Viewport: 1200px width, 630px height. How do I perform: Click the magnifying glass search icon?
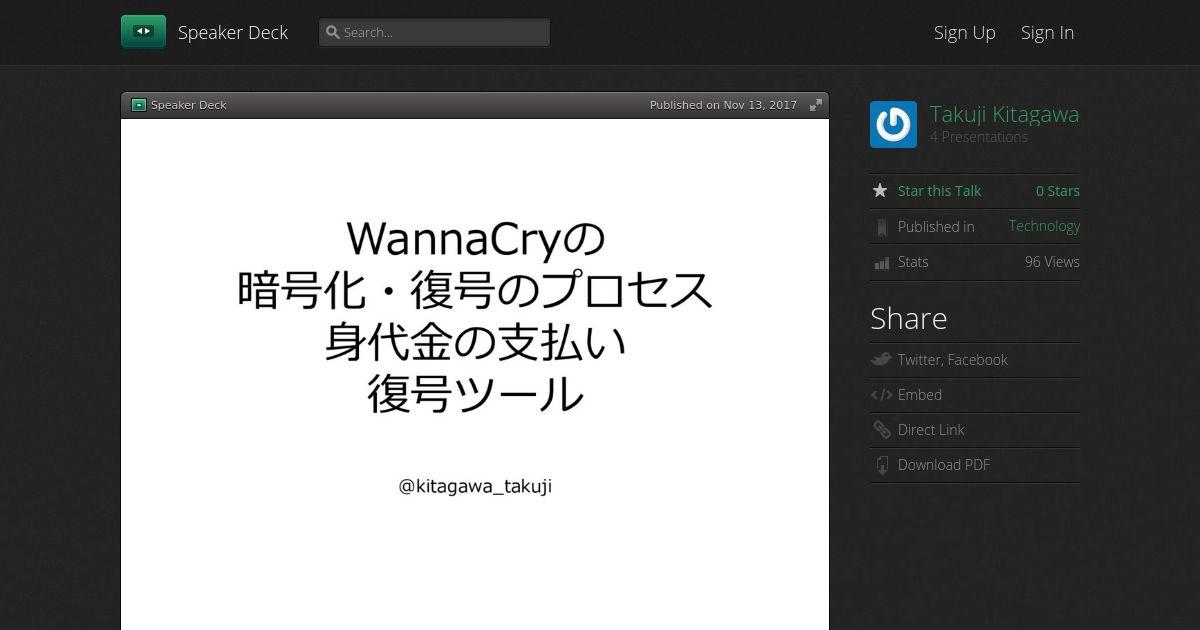[333, 32]
